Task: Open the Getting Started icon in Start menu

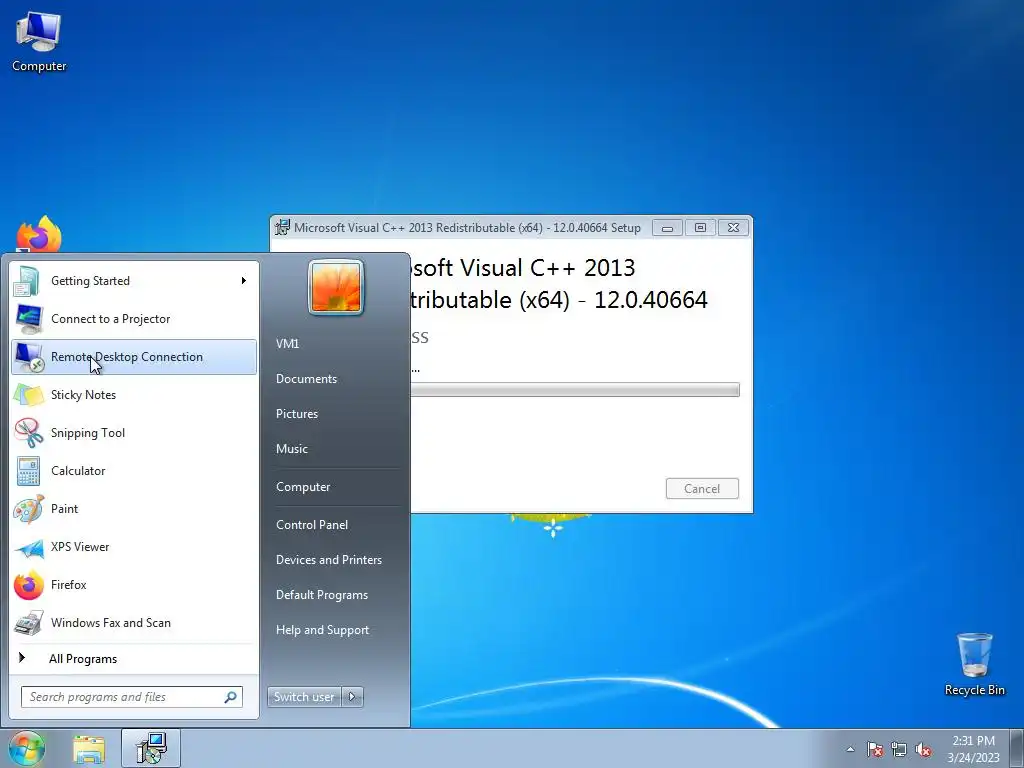Action: point(28,281)
